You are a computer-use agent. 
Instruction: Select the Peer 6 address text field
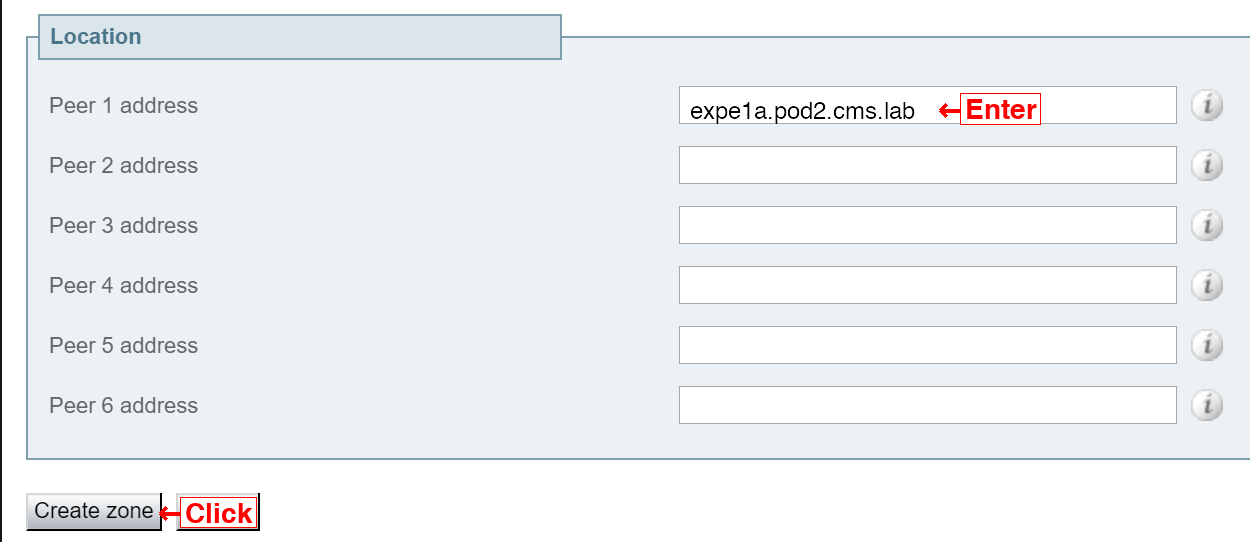point(928,405)
